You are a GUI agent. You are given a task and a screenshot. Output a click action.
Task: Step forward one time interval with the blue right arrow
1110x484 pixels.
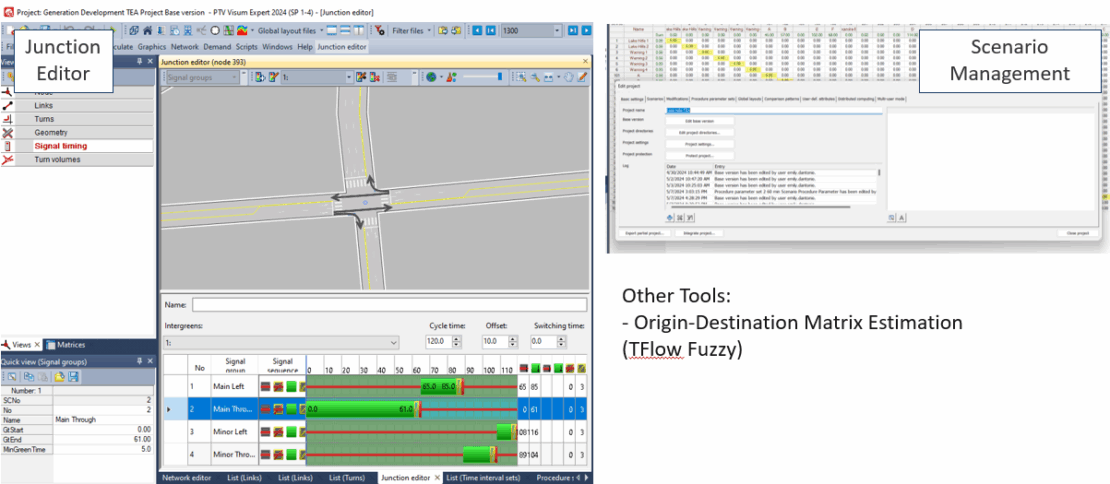(586, 30)
